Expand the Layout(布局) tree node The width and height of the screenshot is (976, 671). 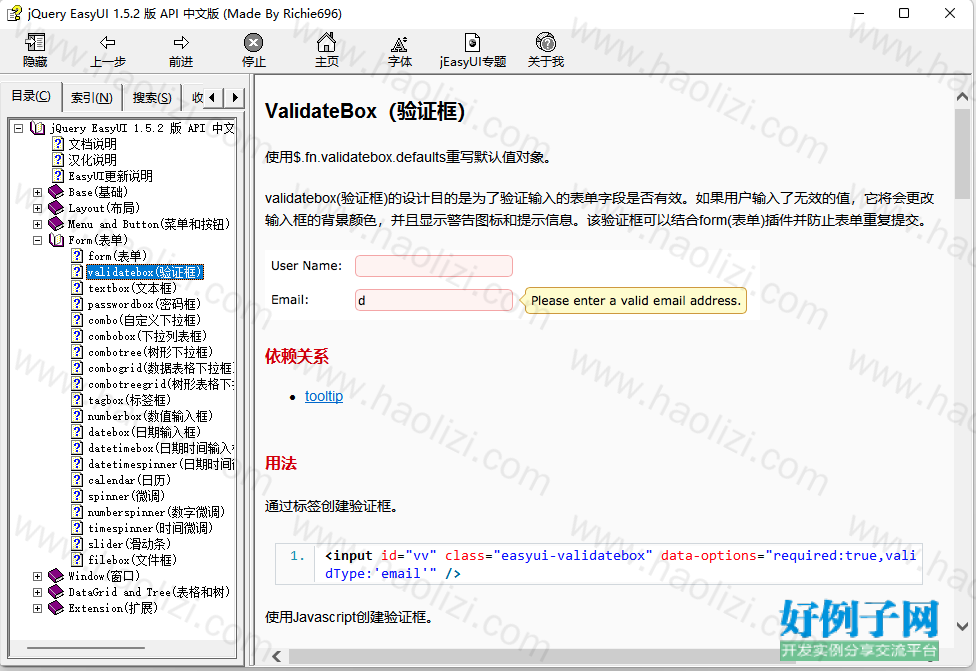point(37,209)
